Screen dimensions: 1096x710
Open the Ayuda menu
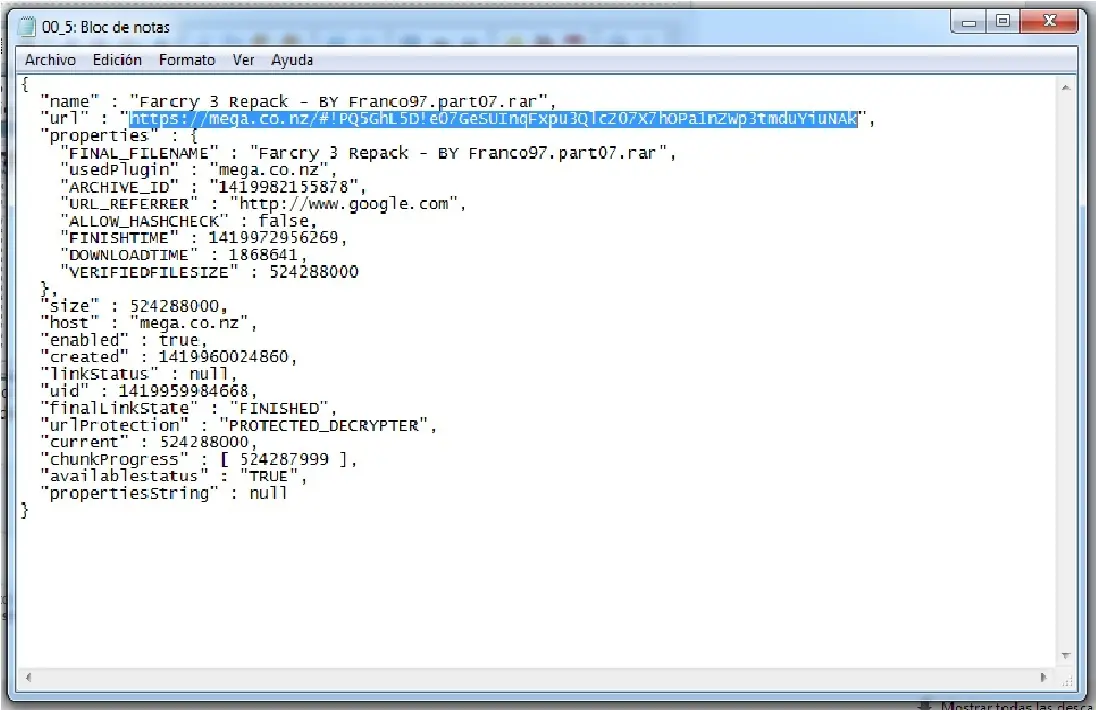point(292,60)
